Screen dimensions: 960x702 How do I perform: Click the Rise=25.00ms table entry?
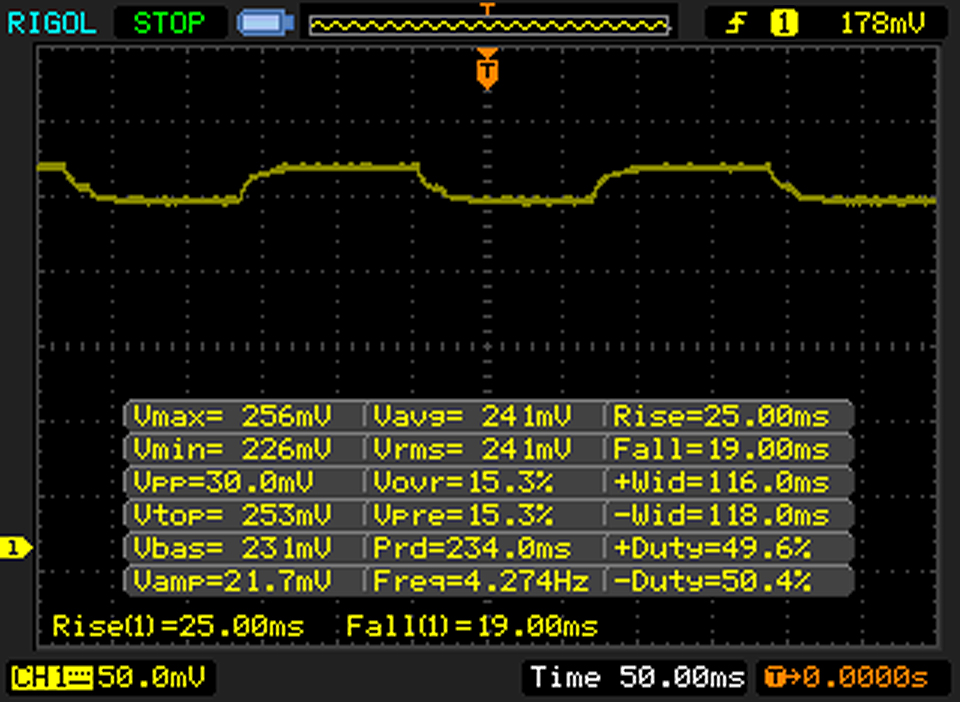pos(721,416)
